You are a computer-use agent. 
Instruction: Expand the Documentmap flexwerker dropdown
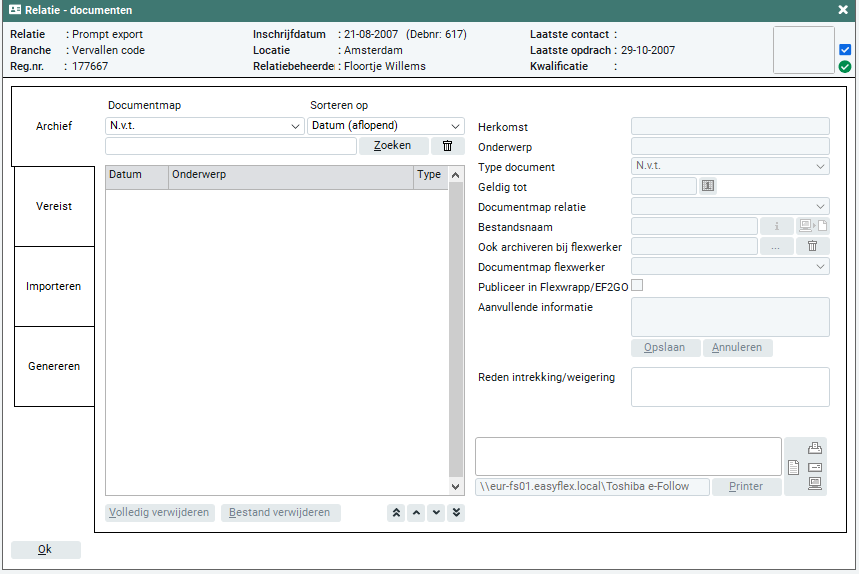730,267
